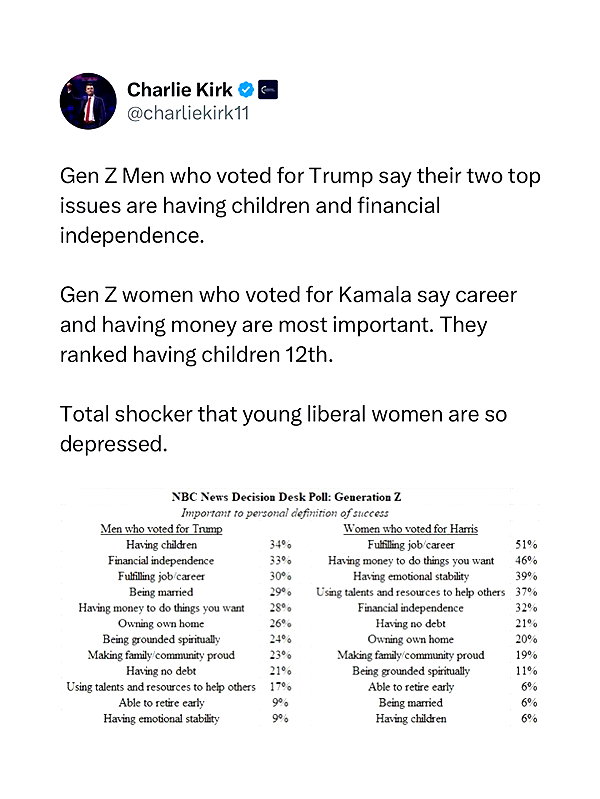Screen dimensions: 600x799
Task: Click the 'Men who voted for Trump' heading
Action: click(161, 529)
